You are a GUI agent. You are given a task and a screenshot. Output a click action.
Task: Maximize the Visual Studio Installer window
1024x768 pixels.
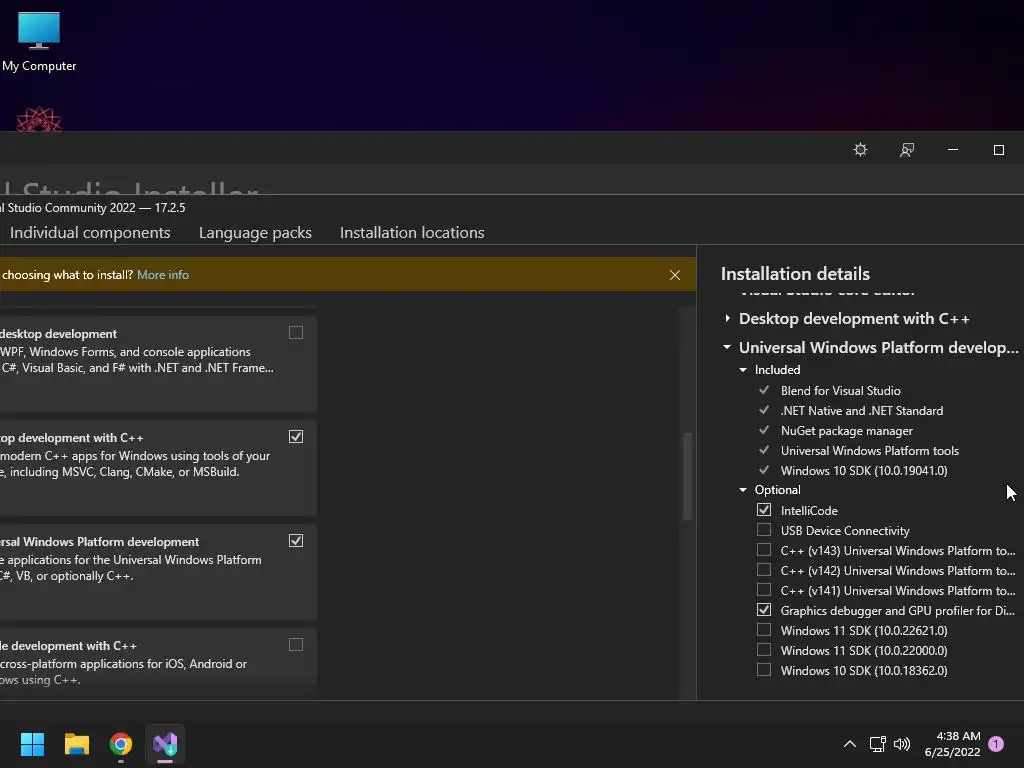999,150
